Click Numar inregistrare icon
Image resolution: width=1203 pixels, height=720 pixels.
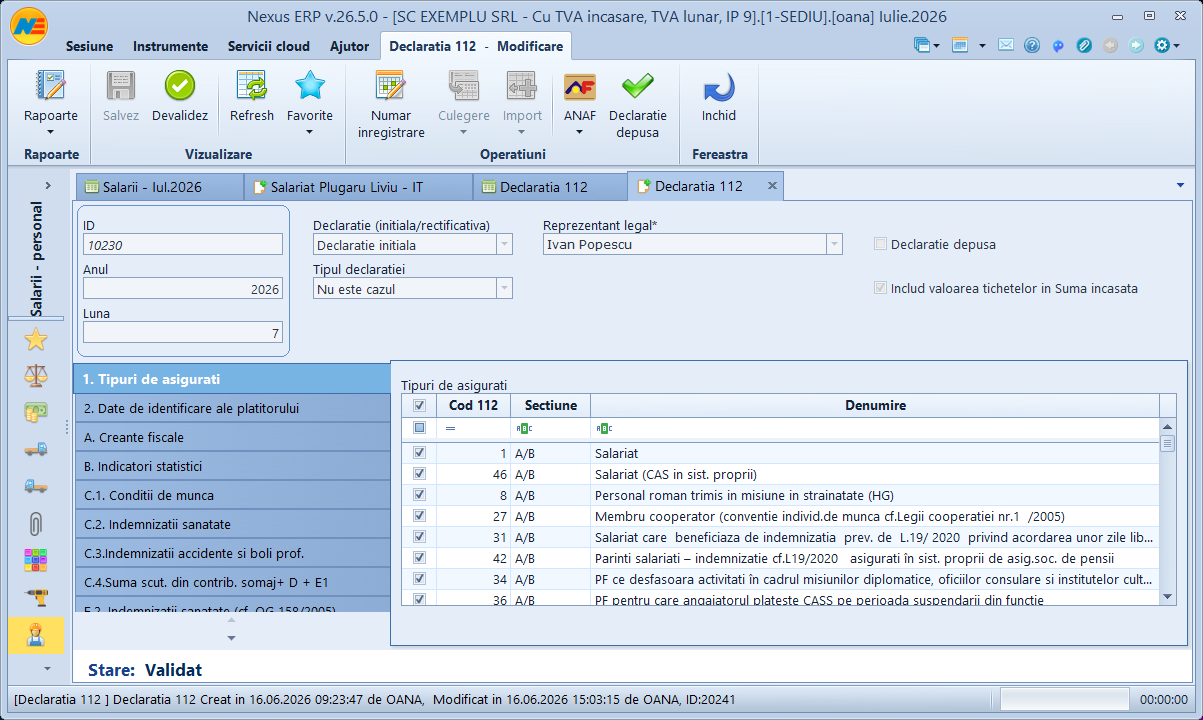(x=391, y=87)
